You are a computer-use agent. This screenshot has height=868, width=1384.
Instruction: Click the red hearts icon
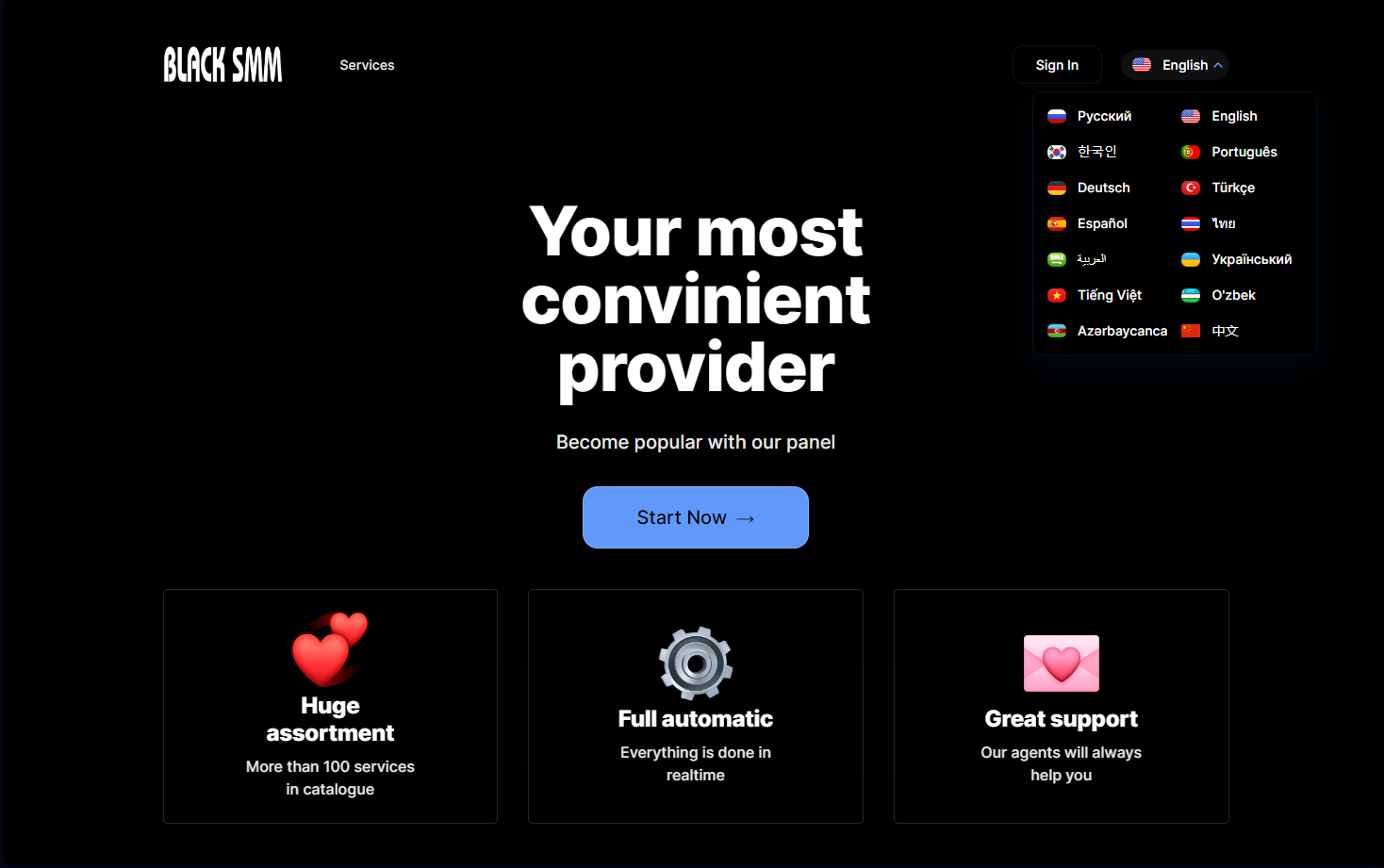(330, 649)
